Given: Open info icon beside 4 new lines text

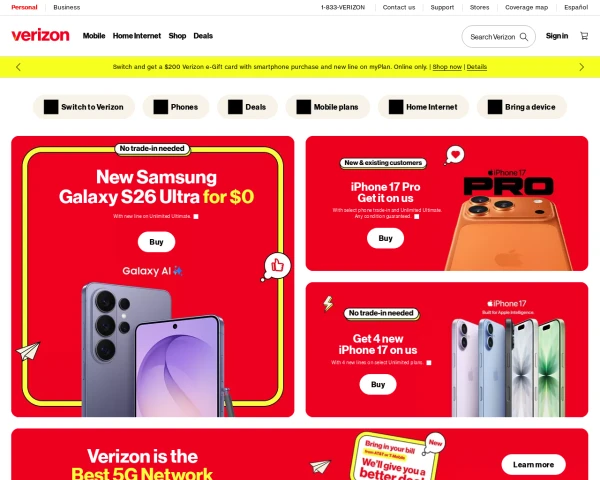Looking at the screenshot, I should coord(429,363).
